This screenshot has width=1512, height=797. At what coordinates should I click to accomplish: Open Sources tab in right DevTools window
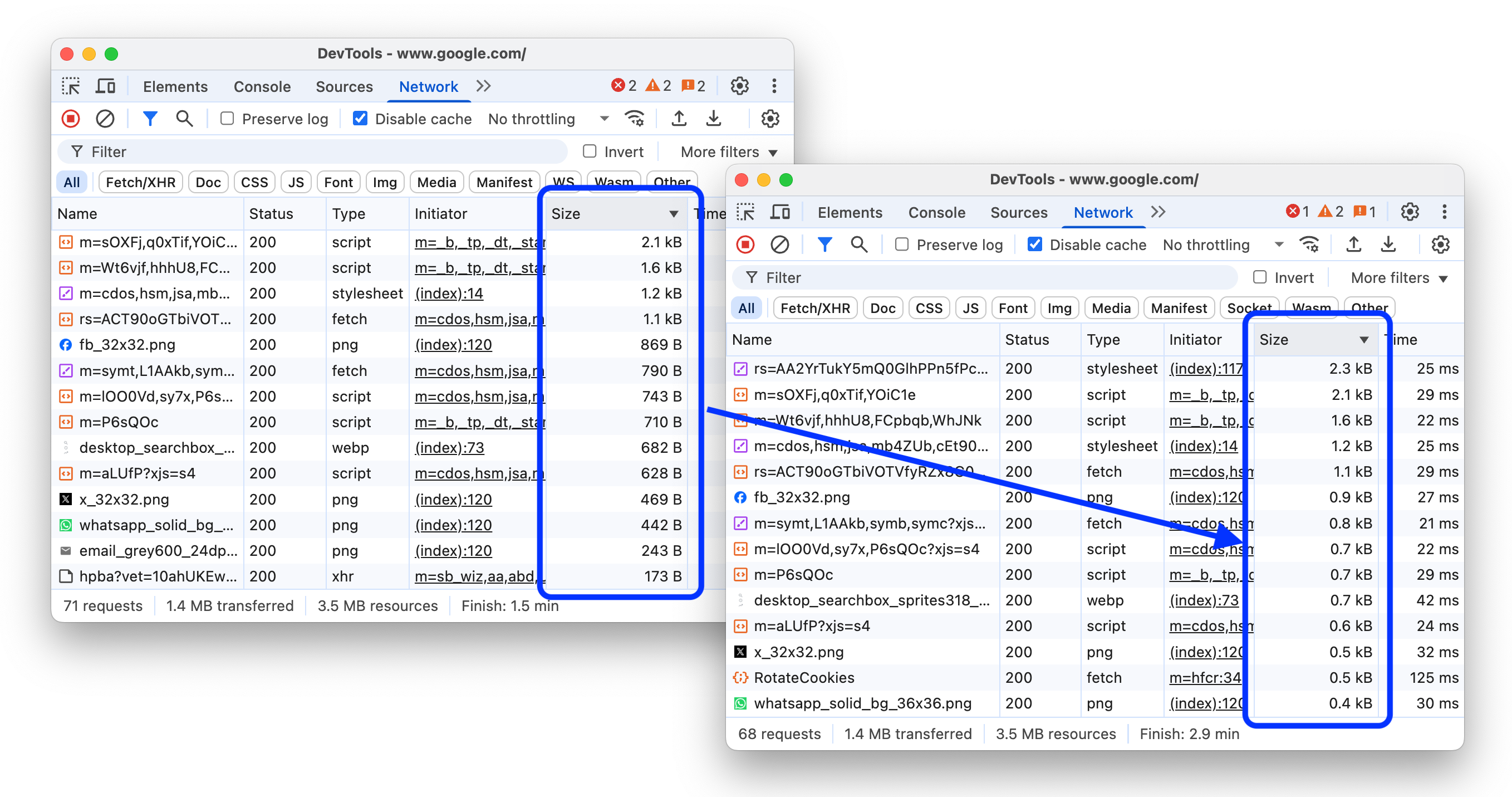click(x=1018, y=212)
